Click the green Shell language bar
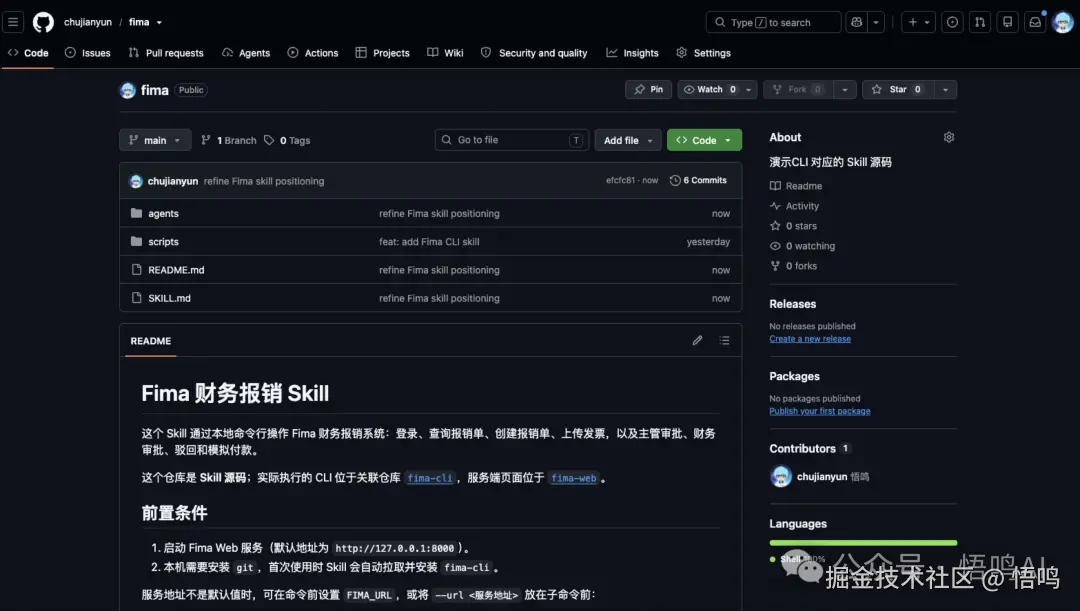 point(863,543)
